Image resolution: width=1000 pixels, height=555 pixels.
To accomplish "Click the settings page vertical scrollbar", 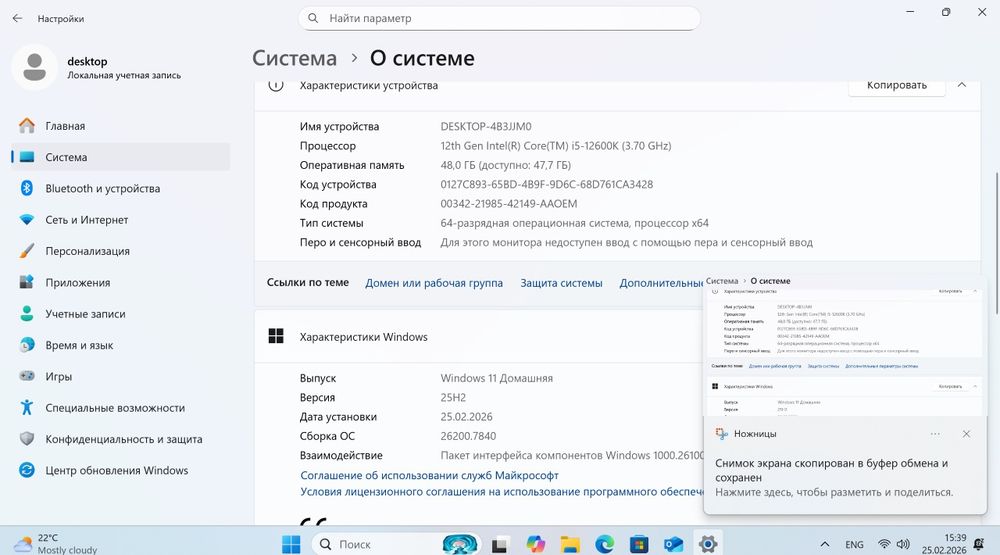I will [996, 242].
